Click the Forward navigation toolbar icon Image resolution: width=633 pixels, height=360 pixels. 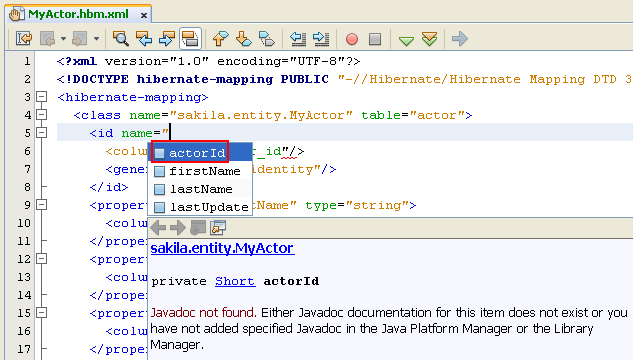pyautogui.click(x=80, y=39)
